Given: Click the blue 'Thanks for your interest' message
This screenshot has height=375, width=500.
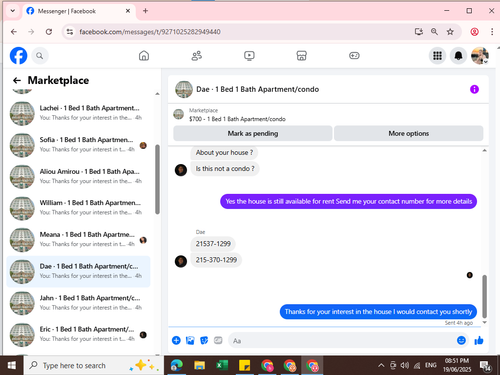Looking at the screenshot, I should (378, 312).
